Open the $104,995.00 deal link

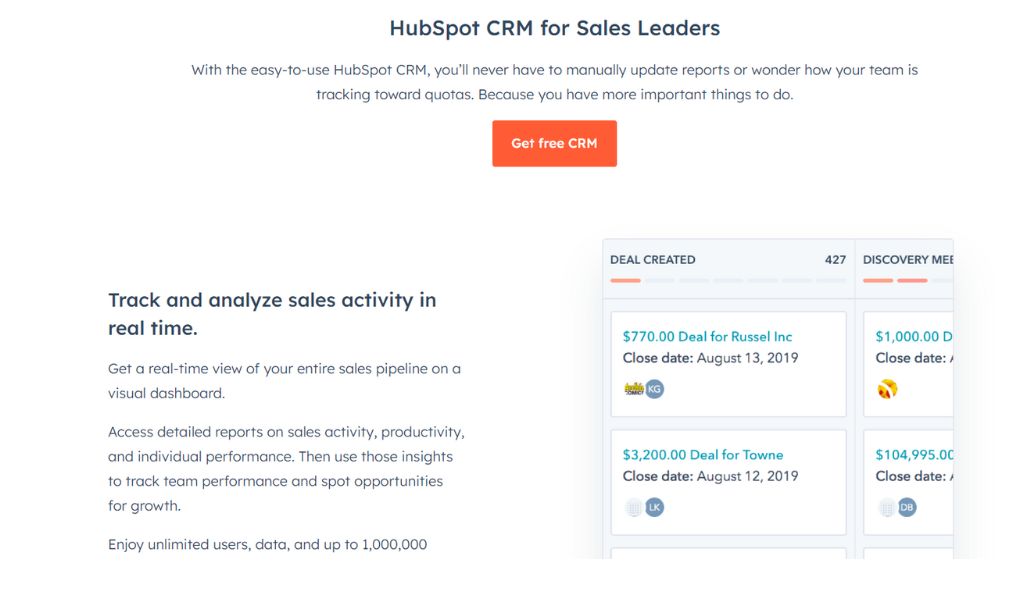(x=914, y=455)
